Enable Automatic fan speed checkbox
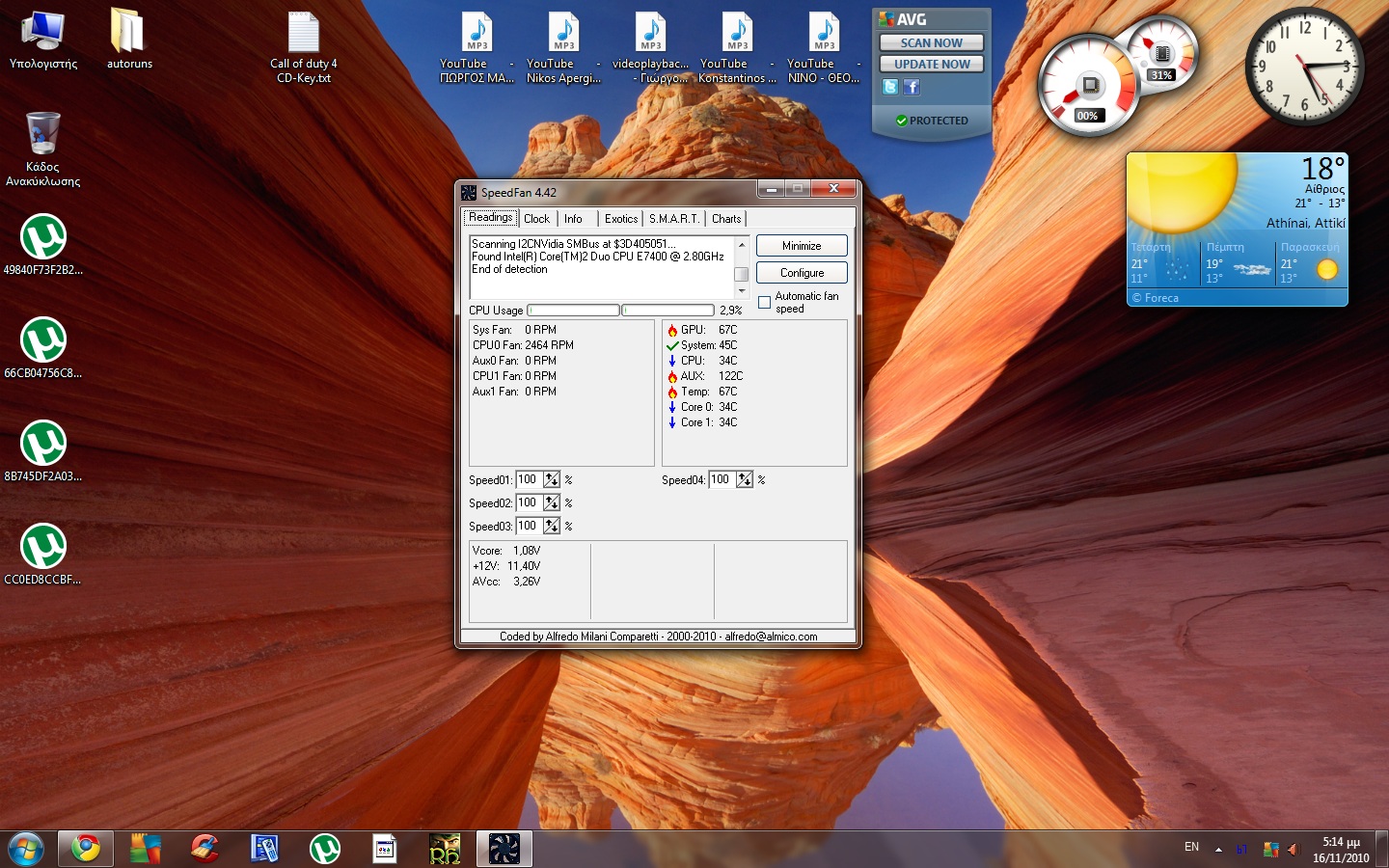 click(x=765, y=303)
